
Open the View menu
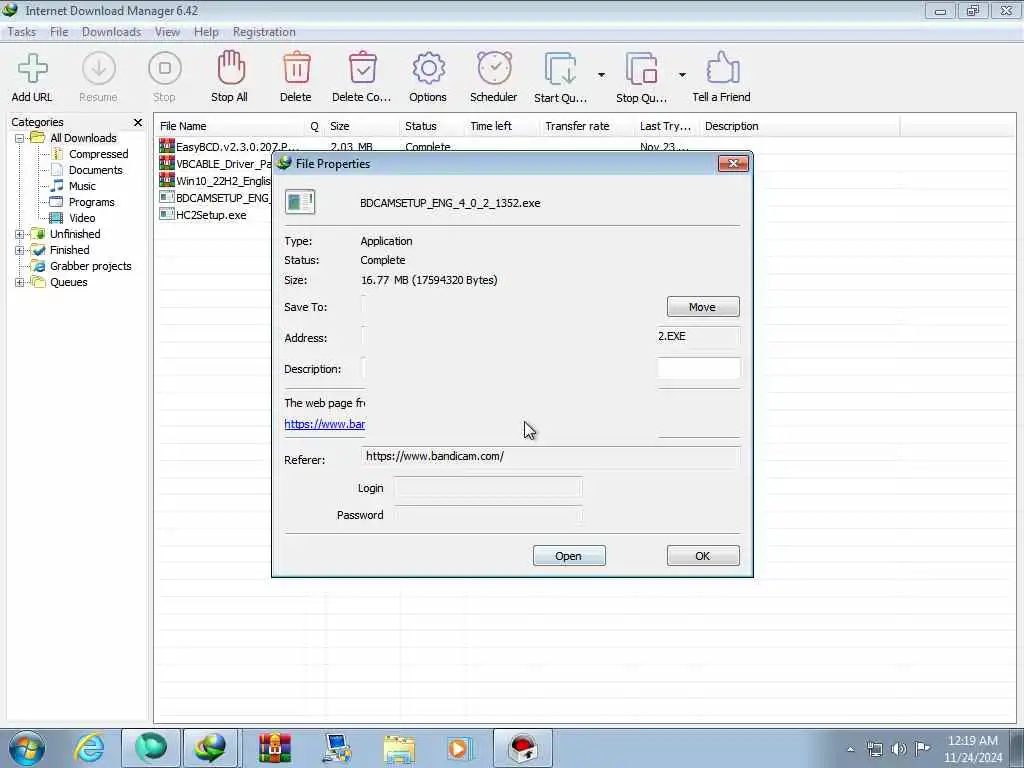167,32
